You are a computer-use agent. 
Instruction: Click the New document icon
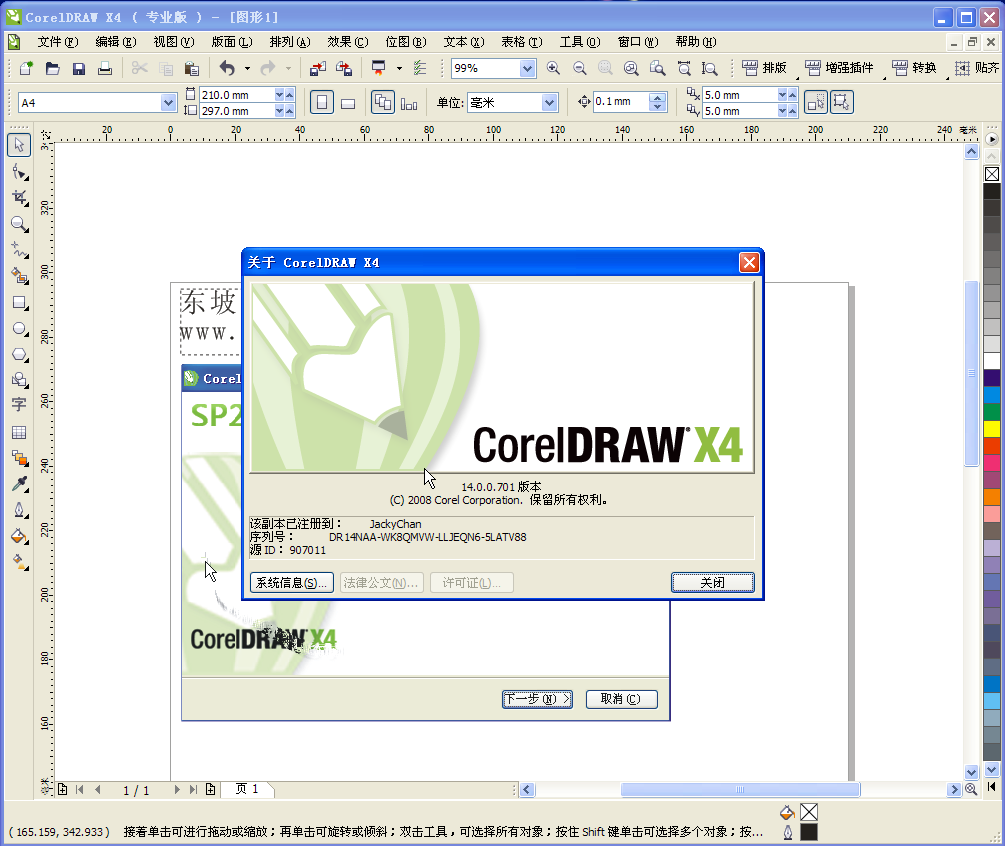point(26,68)
